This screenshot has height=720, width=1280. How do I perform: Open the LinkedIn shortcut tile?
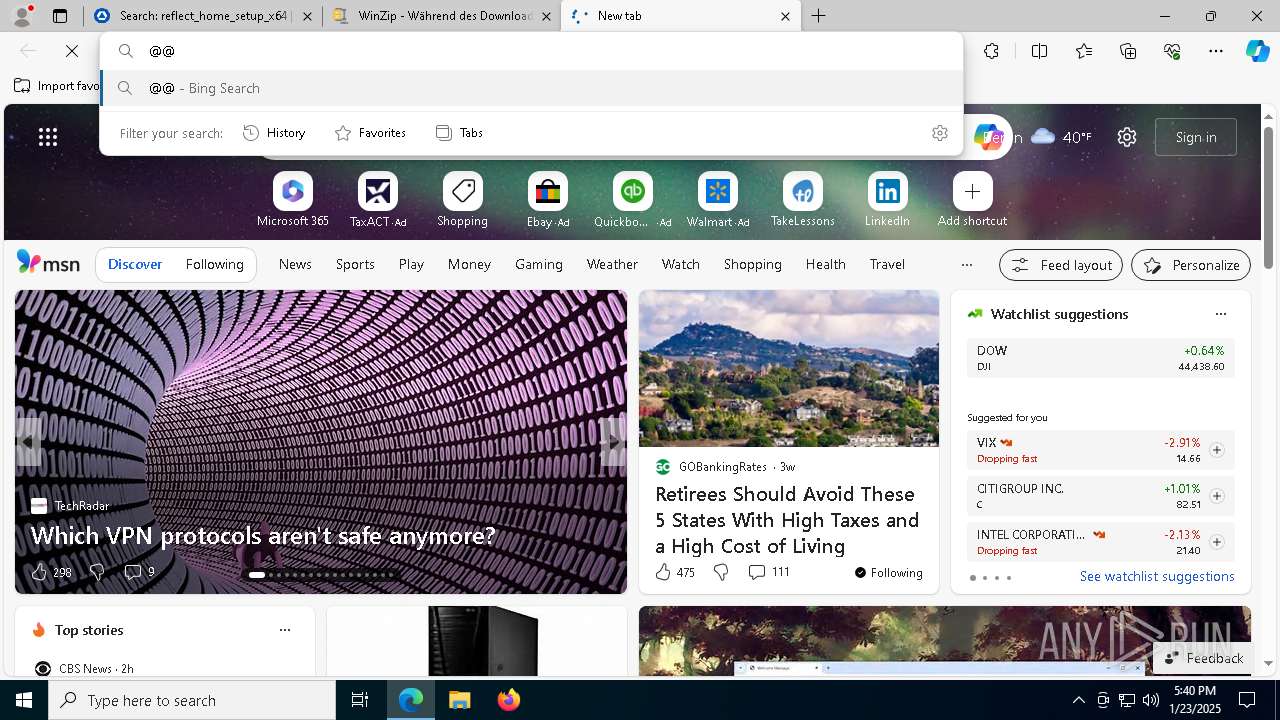(x=887, y=200)
